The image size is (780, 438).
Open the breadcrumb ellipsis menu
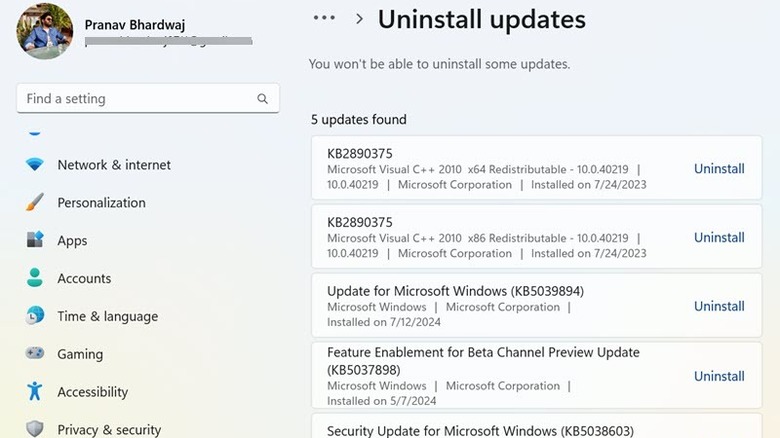(324, 18)
